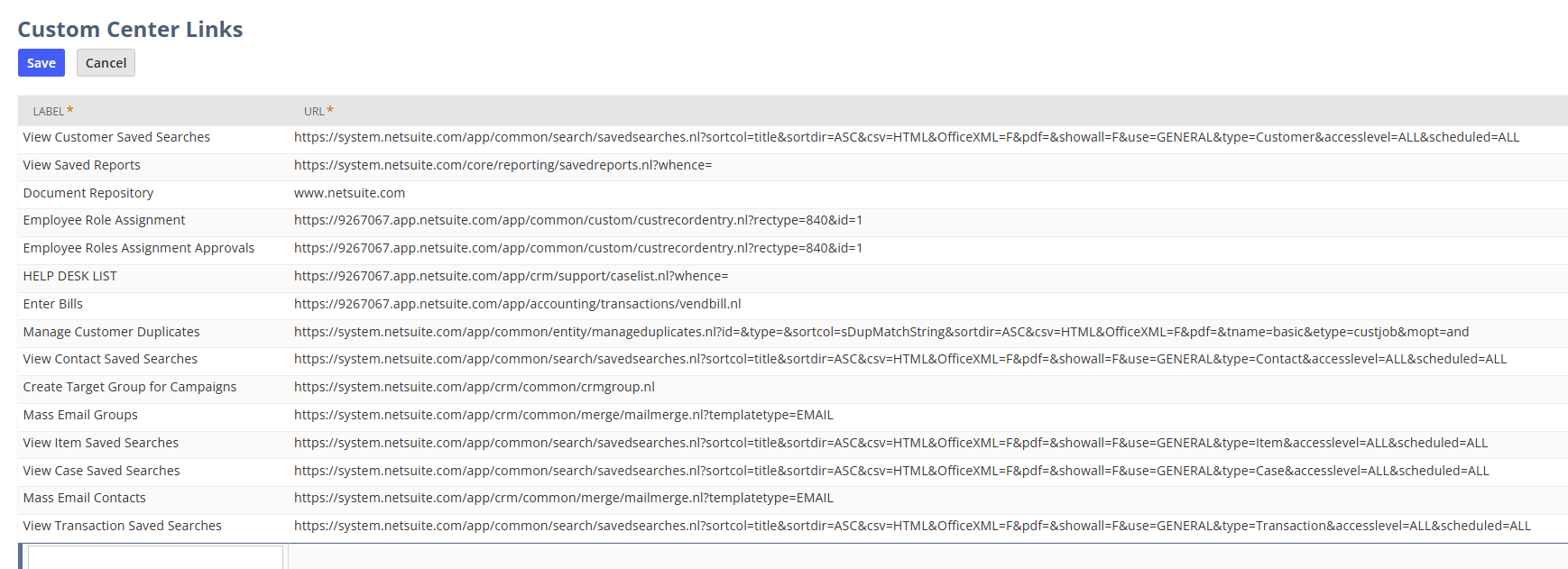This screenshot has width=1568, height=569.
Task: Click the Save button
Action: click(42, 63)
